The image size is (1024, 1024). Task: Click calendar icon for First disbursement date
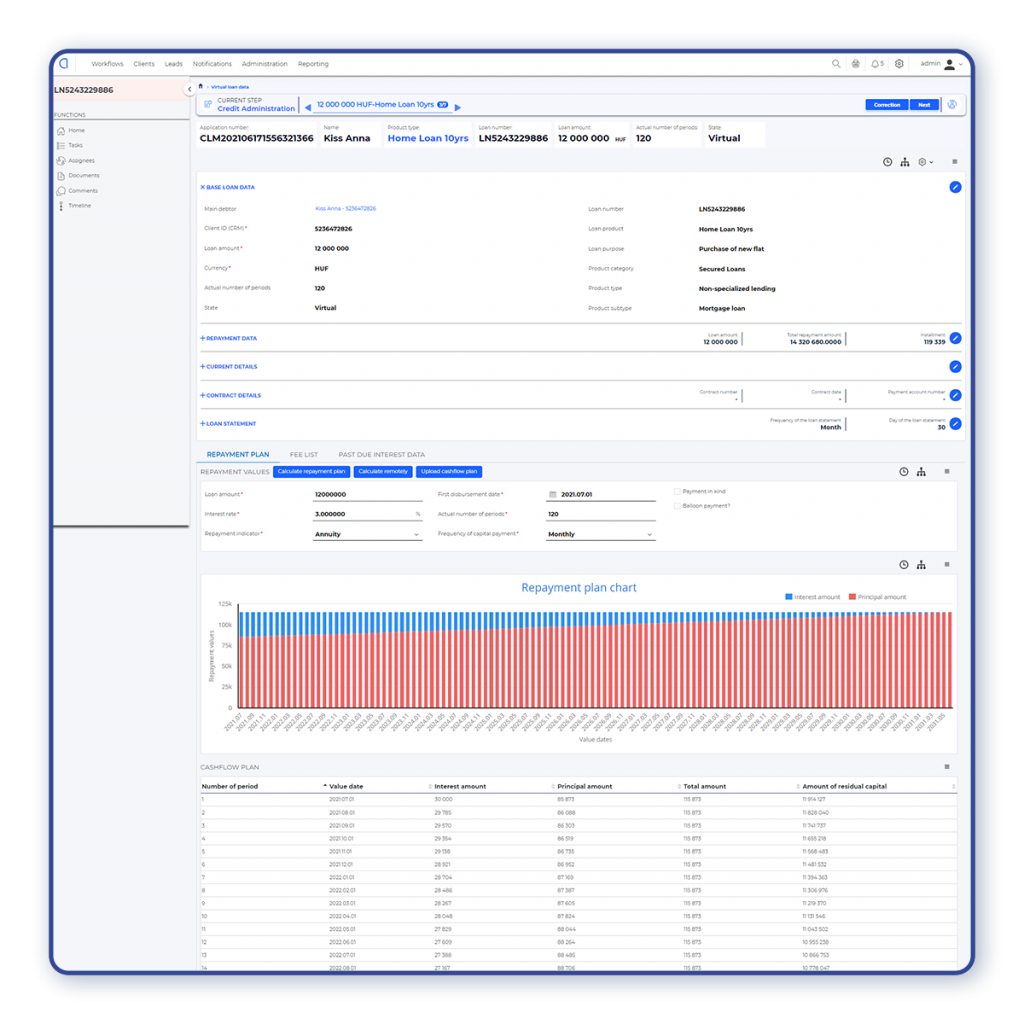pyautogui.click(x=551, y=494)
